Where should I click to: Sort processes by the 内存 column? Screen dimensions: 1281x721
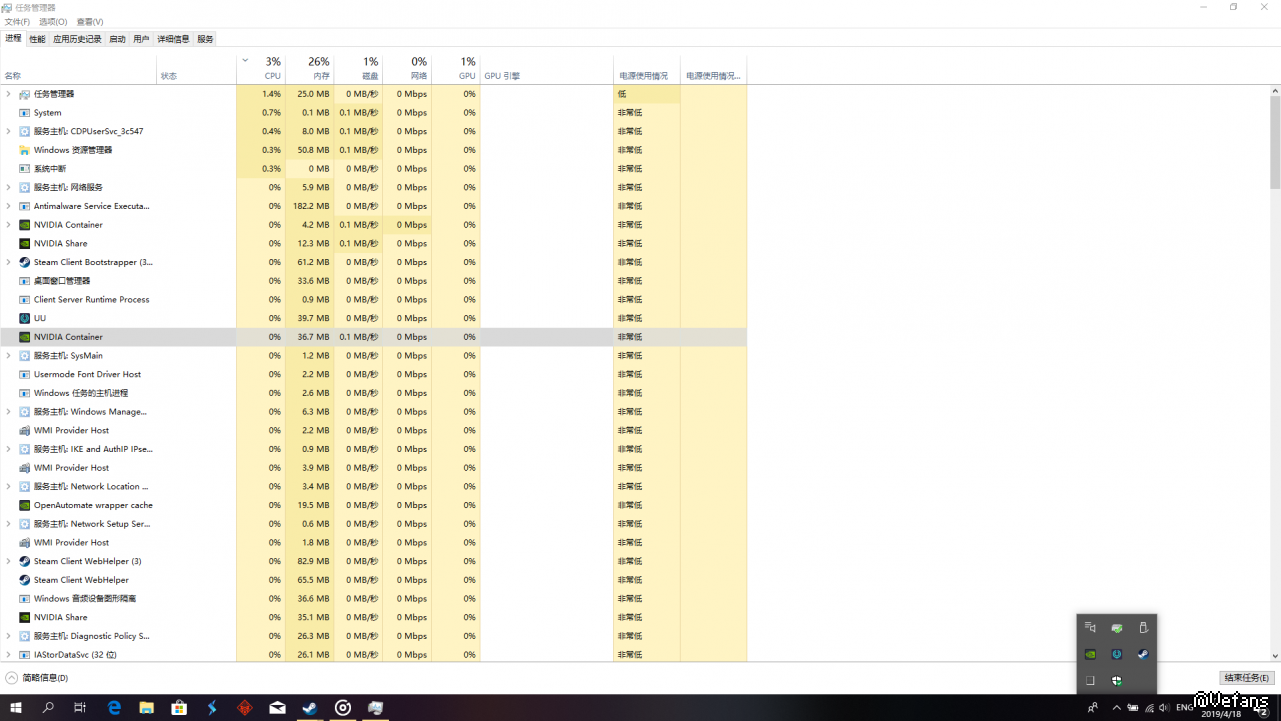tap(310, 69)
